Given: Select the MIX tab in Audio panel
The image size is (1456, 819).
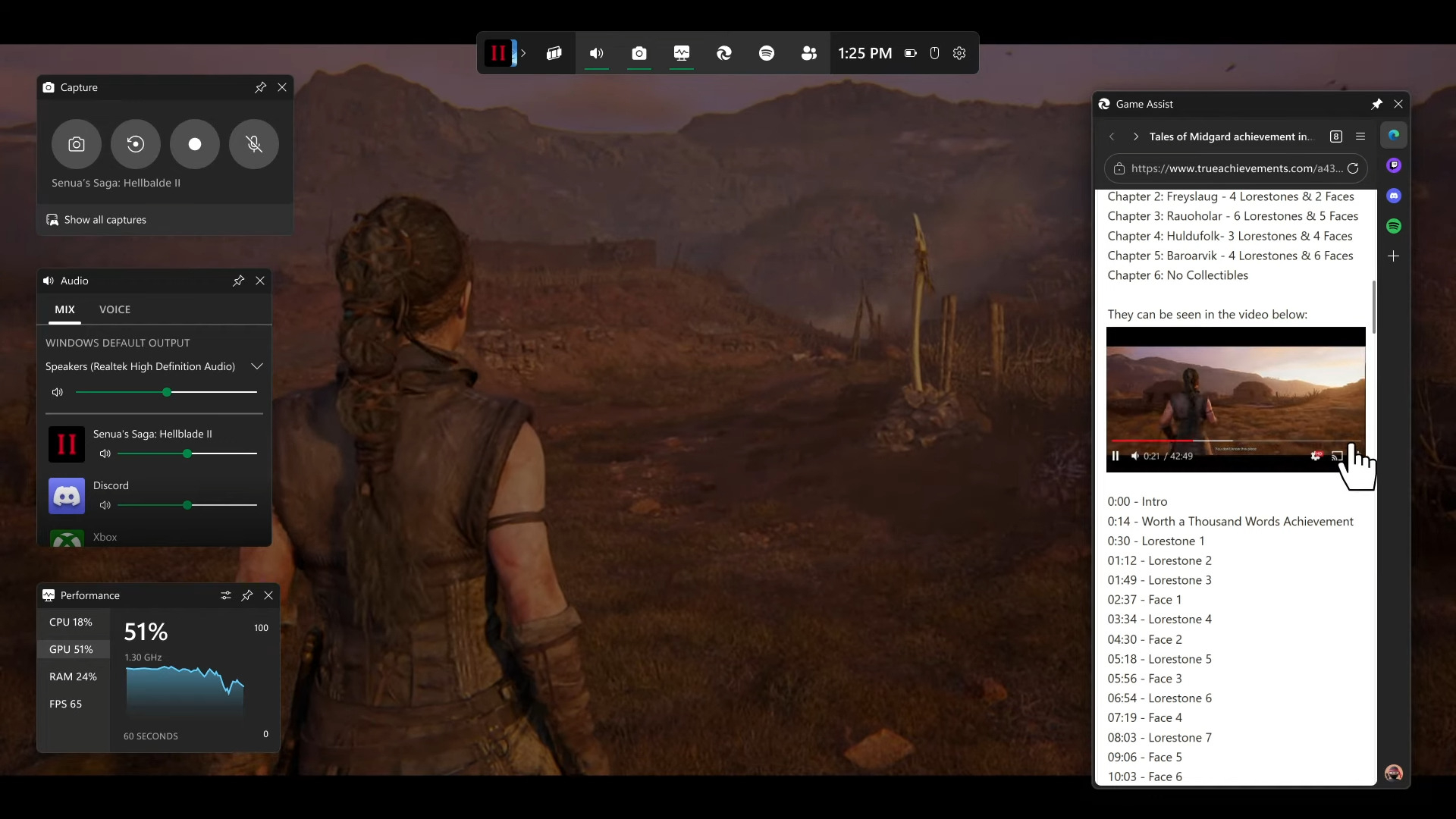Looking at the screenshot, I should coord(64,309).
